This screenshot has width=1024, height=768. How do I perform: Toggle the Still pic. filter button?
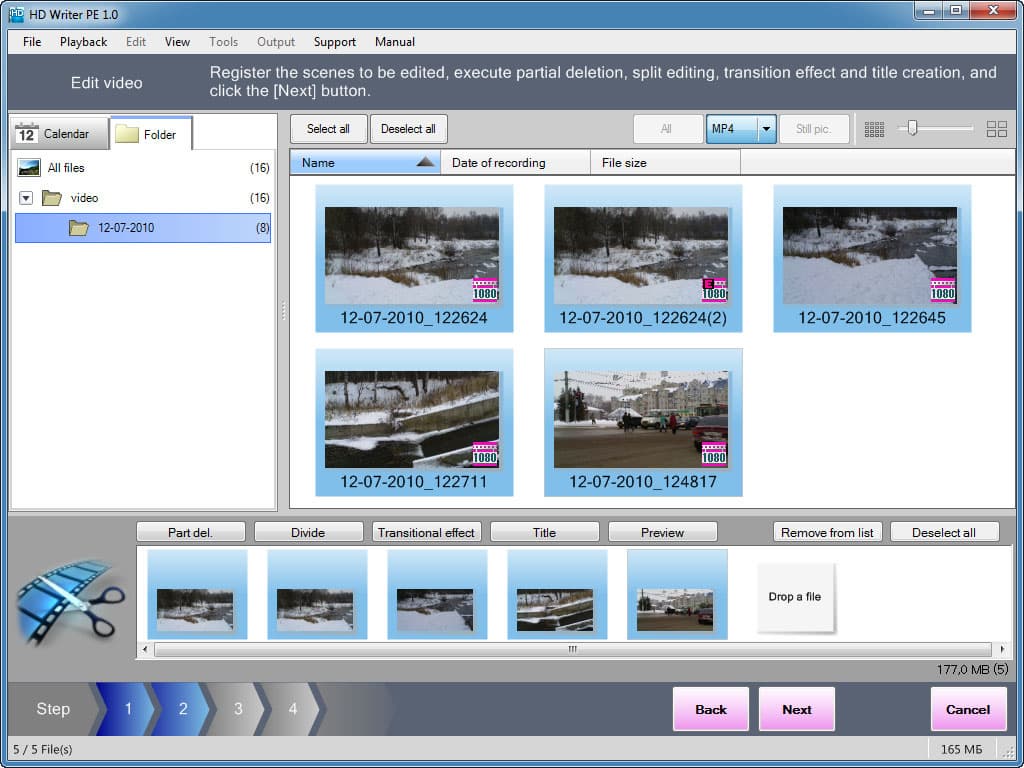(813, 129)
